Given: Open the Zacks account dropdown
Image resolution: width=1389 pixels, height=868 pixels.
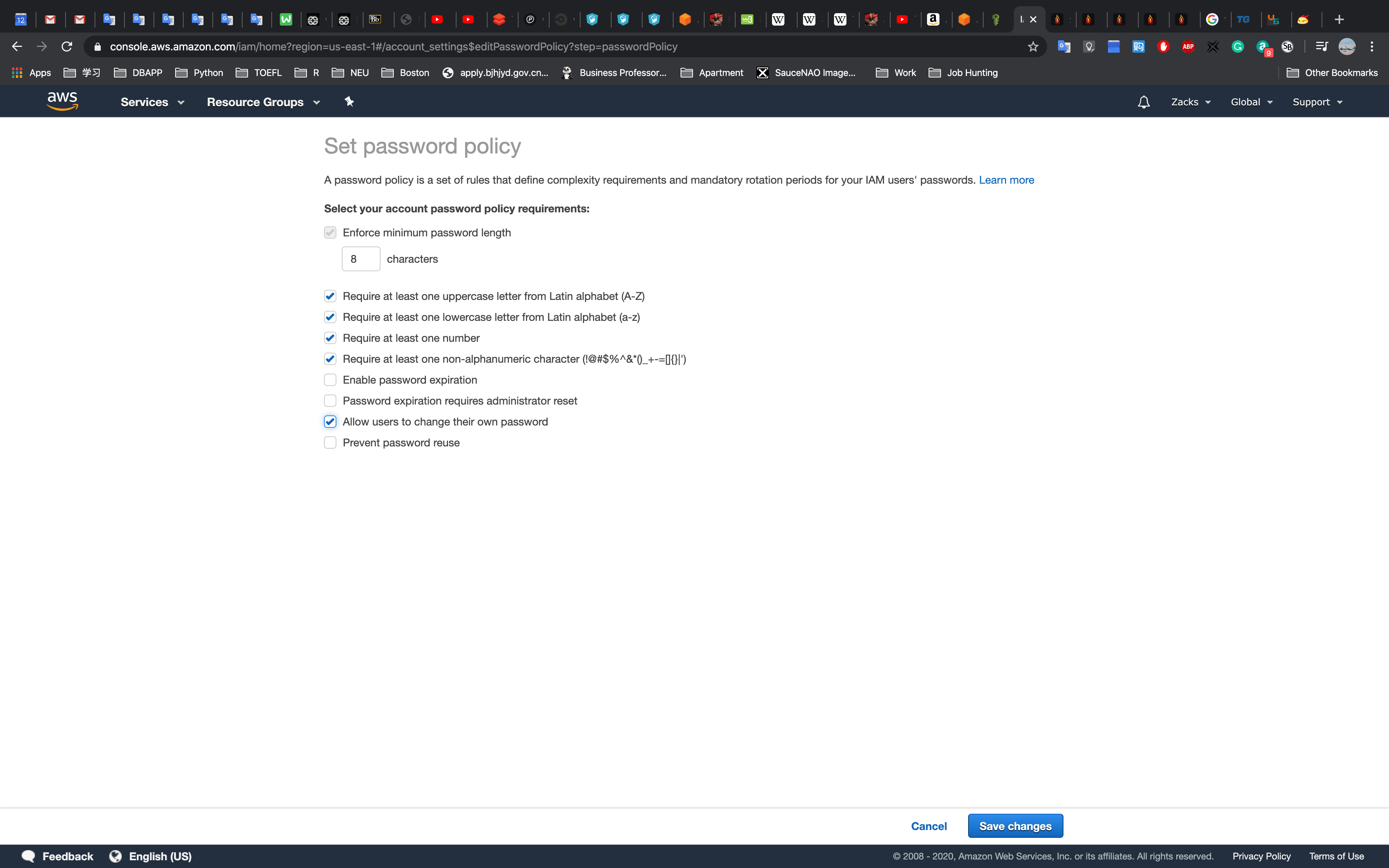Looking at the screenshot, I should coord(1191,102).
